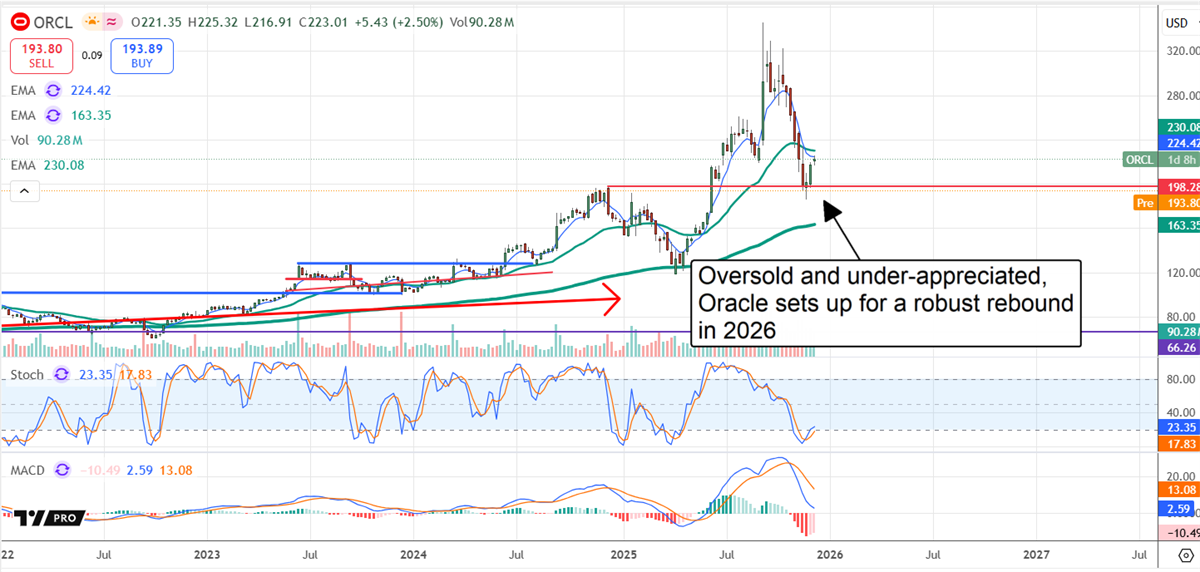
Task: Click the MACD indicator refresh icon
Action: point(64,469)
